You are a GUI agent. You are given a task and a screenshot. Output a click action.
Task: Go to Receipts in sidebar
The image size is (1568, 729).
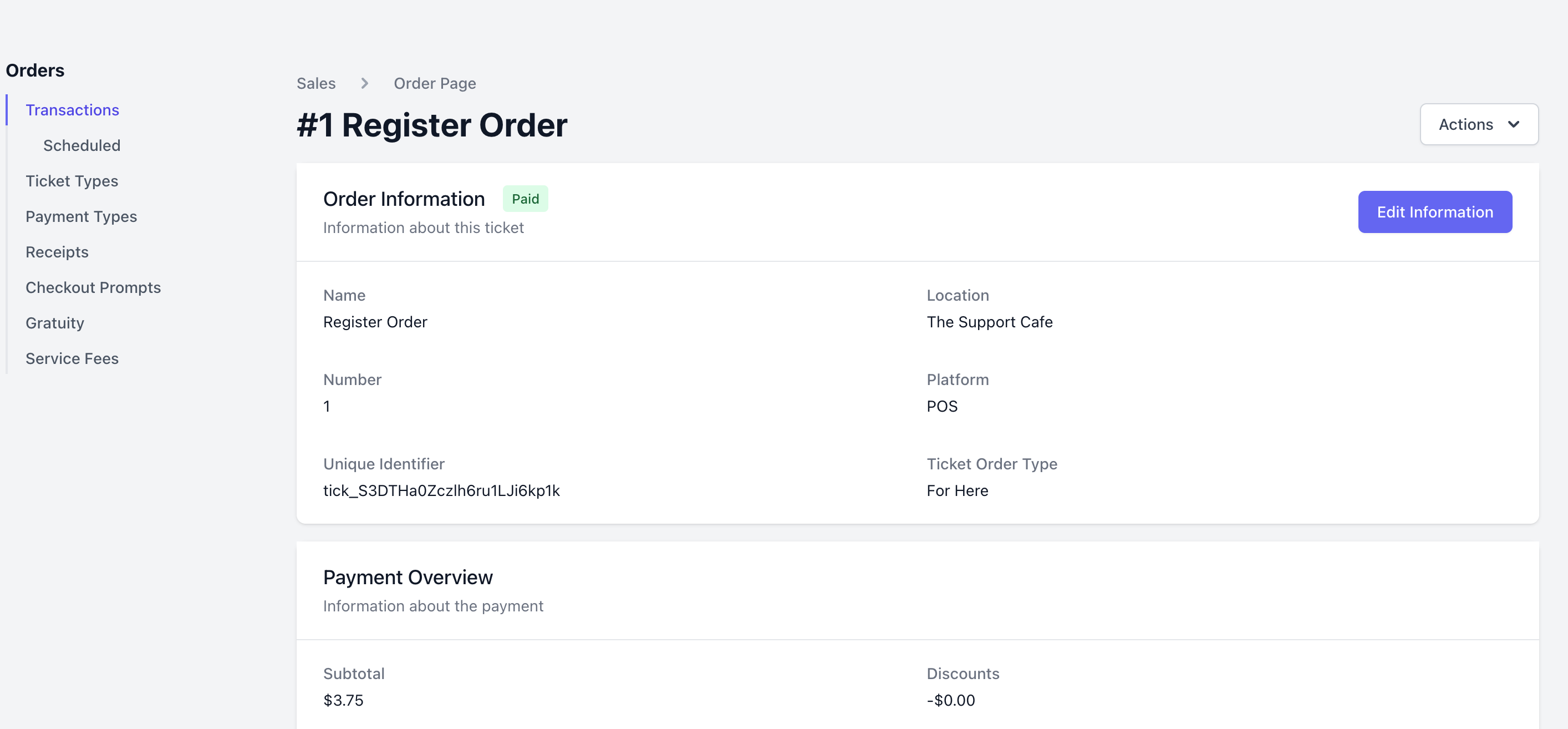coord(57,252)
